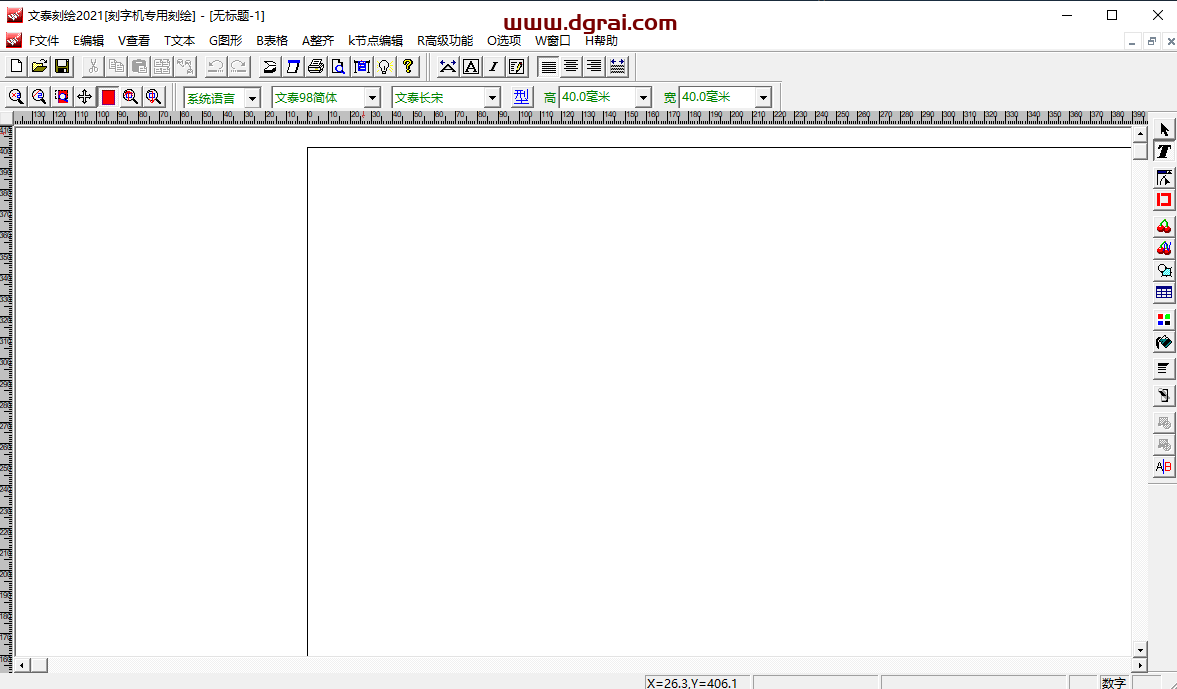Open the T文本 menu
Image resolution: width=1177 pixels, height=689 pixels.
pos(179,41)
